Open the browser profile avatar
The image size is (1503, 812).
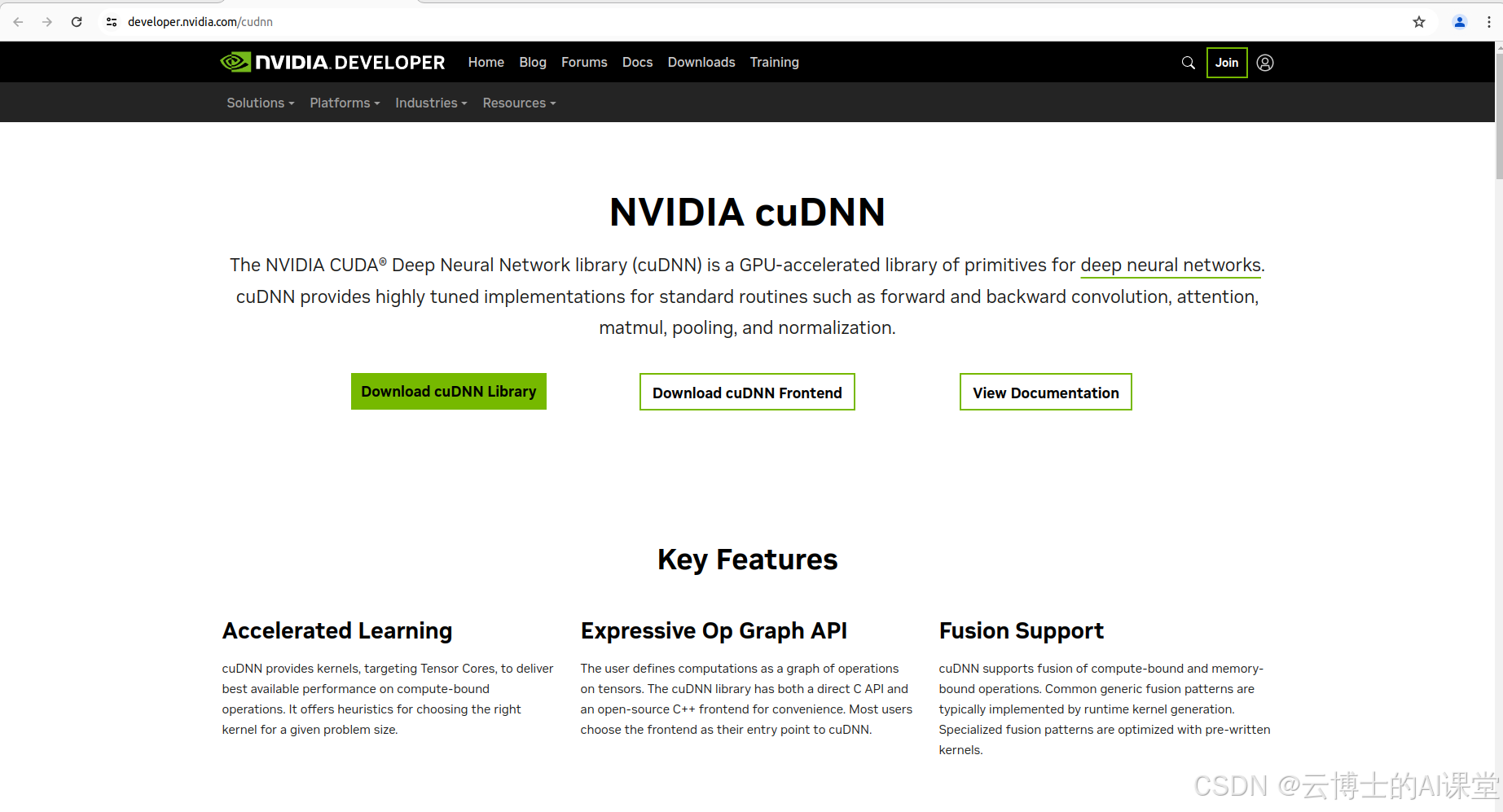point(1460,22)
